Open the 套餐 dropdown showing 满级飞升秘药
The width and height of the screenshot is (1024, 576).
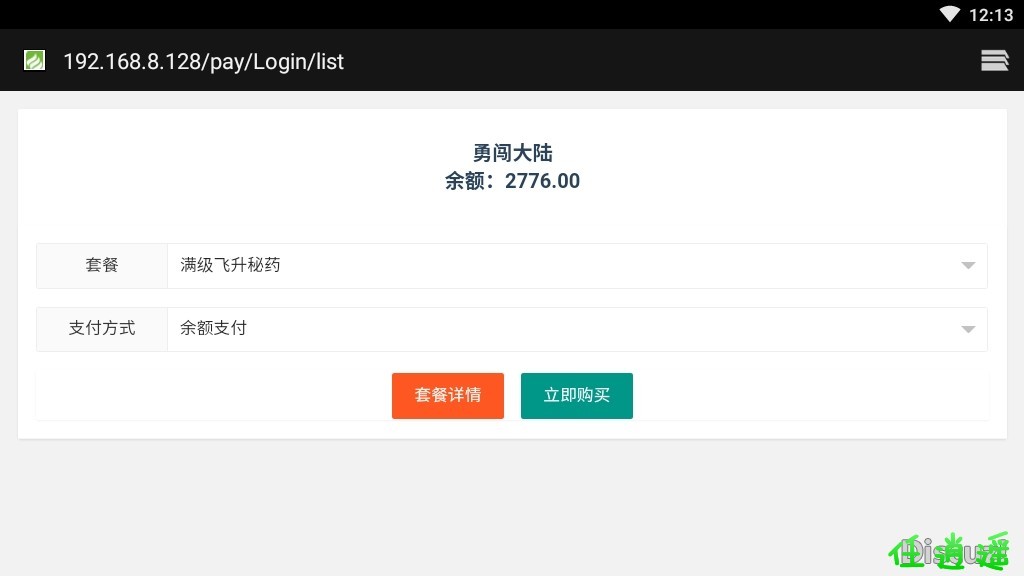577,266
